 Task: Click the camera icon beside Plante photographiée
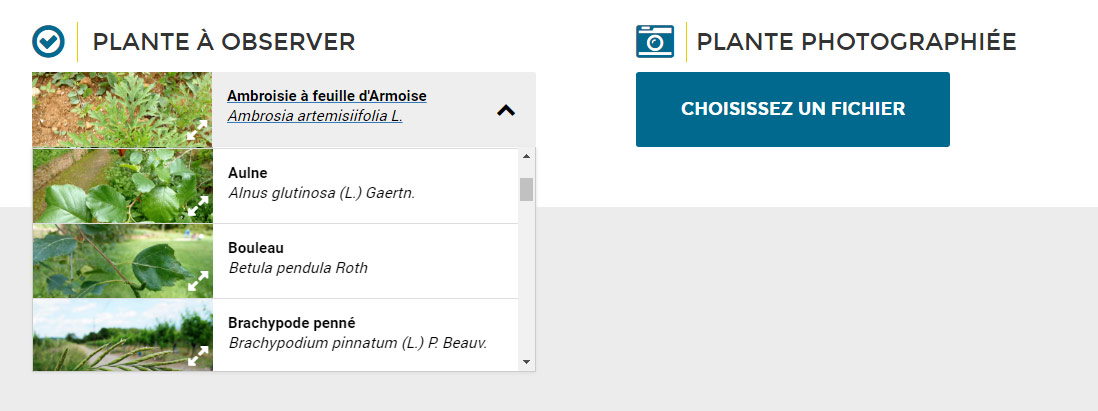(x=655, y=41)
